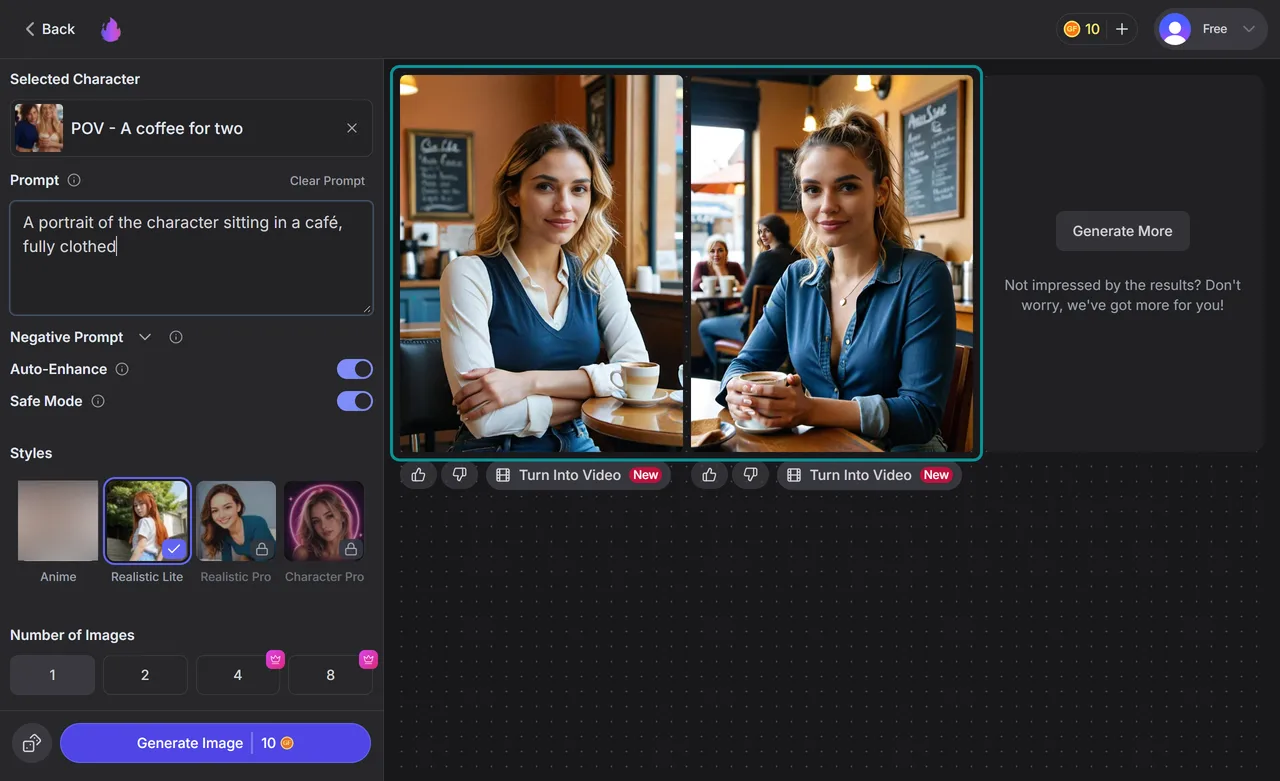Open the second generated café image
This screenshot has width=1280, height=781.
(x=832, y=264)
